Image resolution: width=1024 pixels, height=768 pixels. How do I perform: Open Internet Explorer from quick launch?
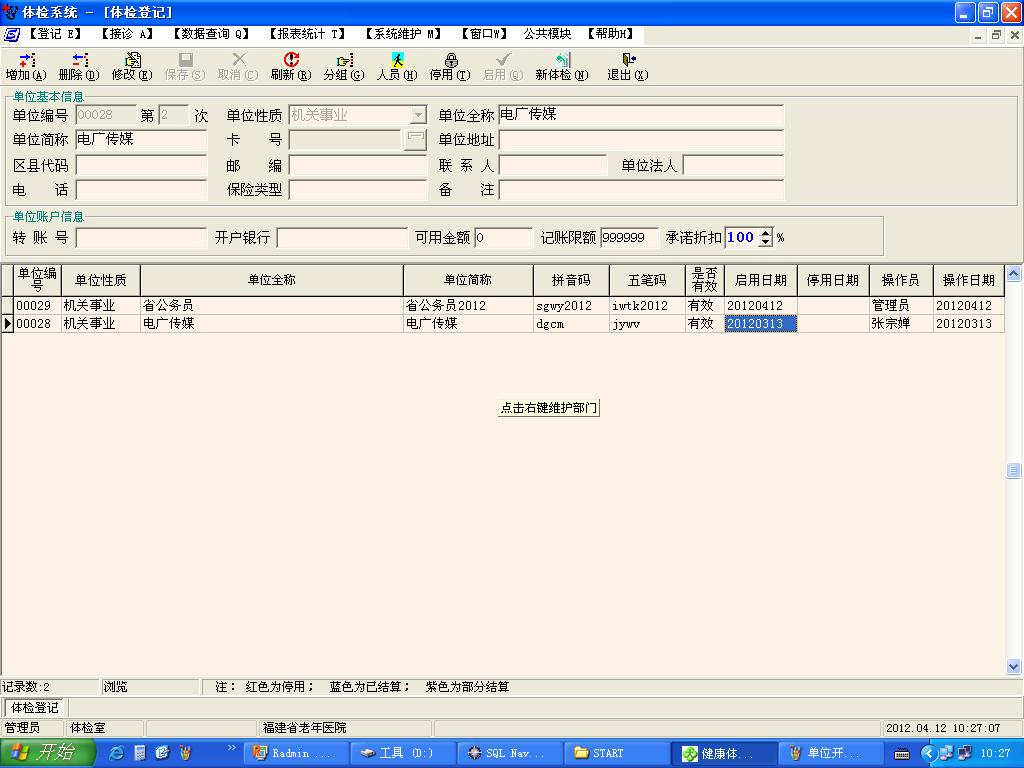click(x=117, y=753)
